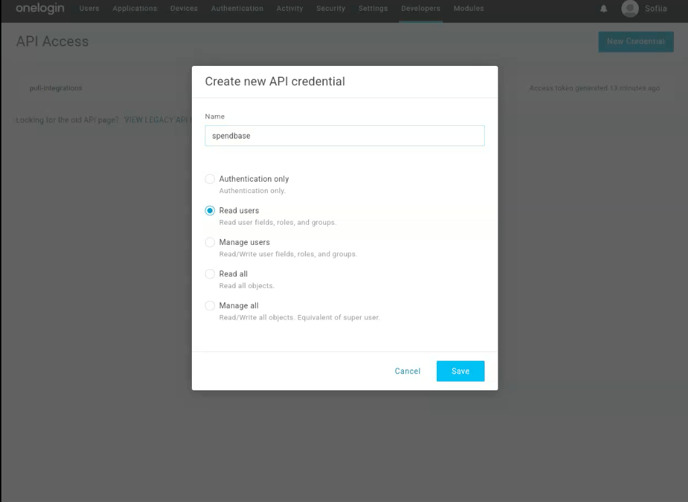This screenshot has width=688, height=502.
Task: Click the API Access page title
Action: 52,41
